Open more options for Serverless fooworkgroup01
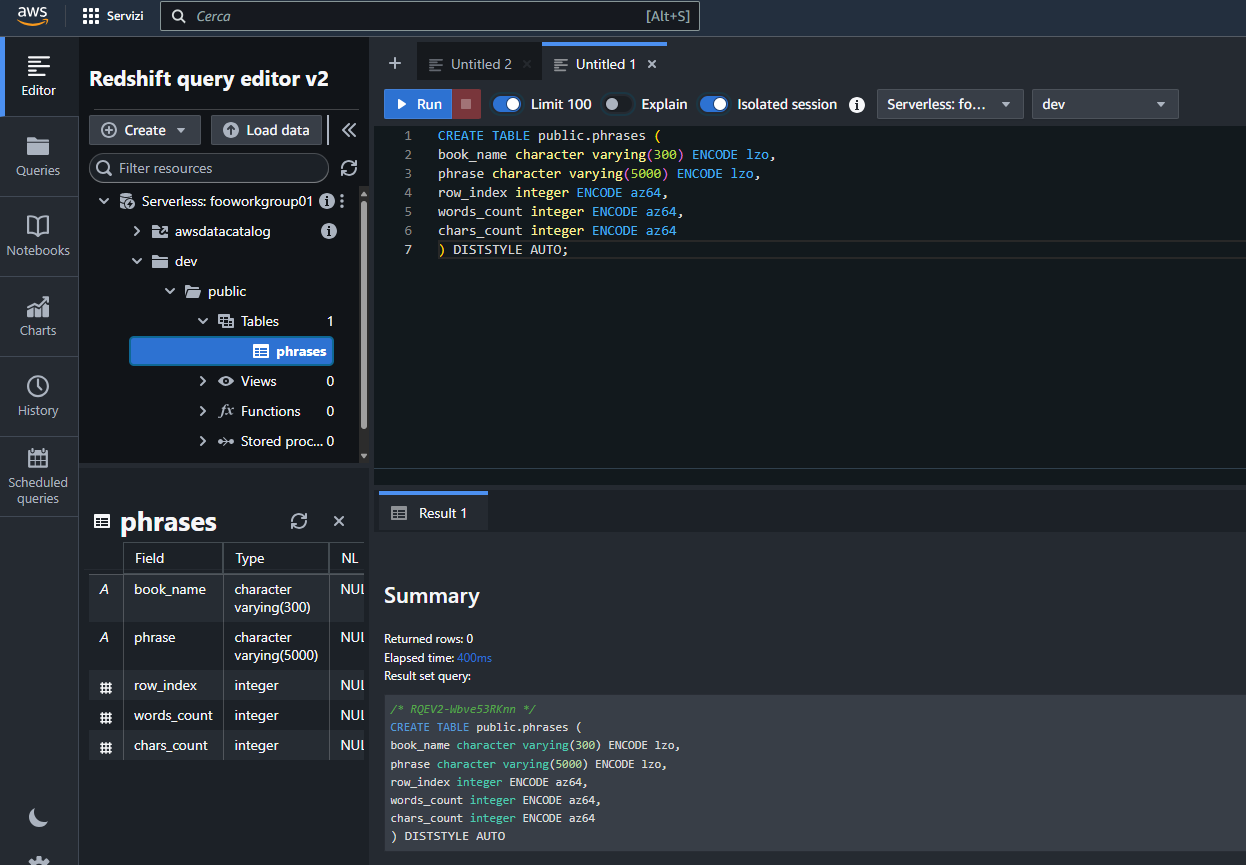This screenshot has height=865, width=1246. coord(342,201)
